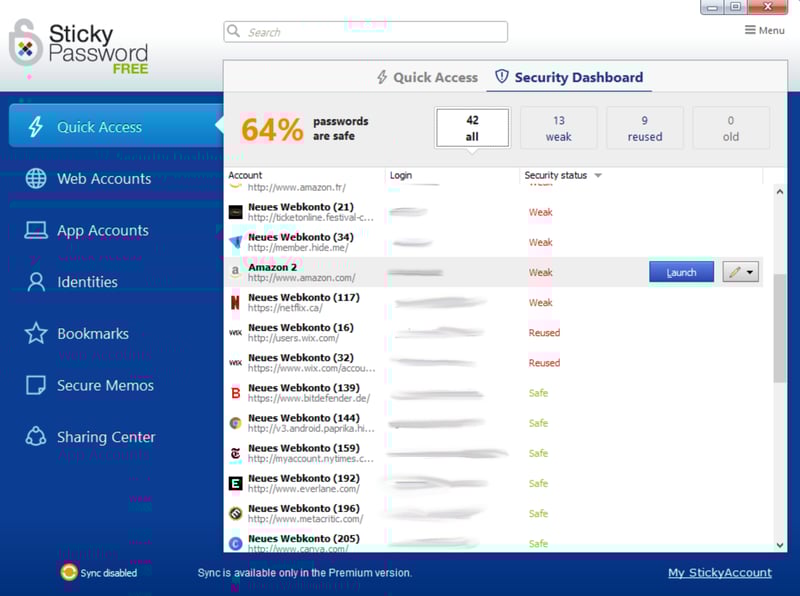Click the Sharing Center icon

(36, 436)
